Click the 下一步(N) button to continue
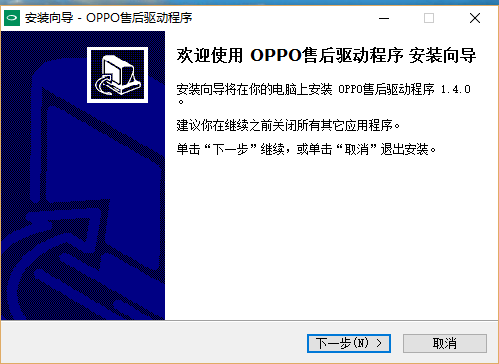The height and width of the screenshot is (364, 499). pyautogui.click(x=349, y=343)
